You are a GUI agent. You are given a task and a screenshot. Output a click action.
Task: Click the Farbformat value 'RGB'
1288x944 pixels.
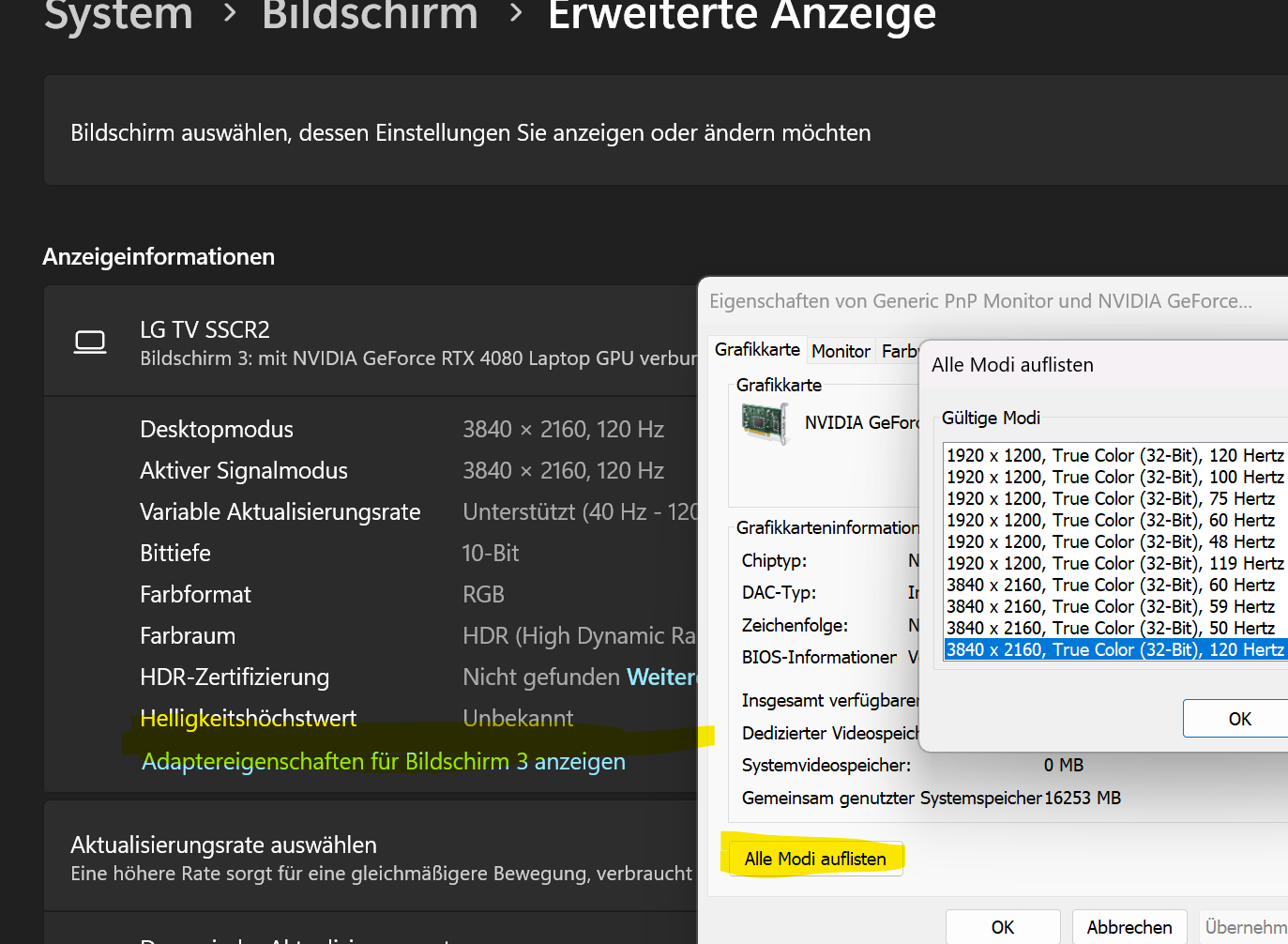coord(483,594)
